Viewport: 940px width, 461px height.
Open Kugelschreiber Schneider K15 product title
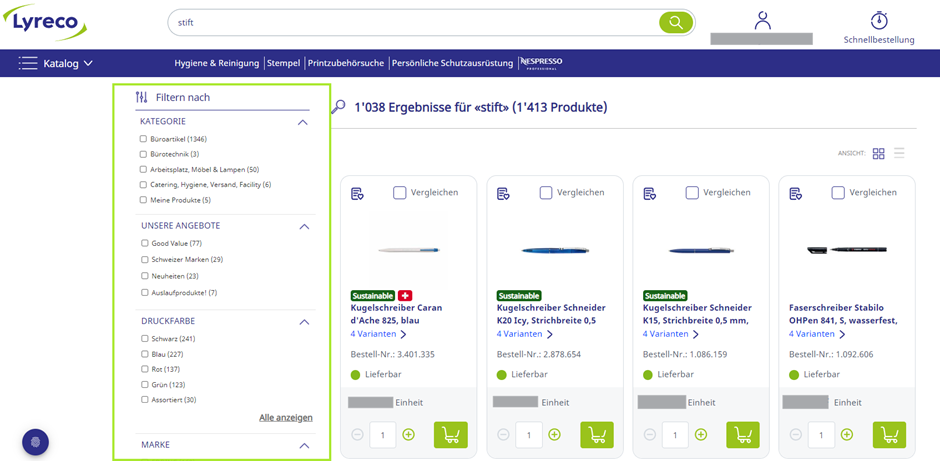[x=697, y=314]
